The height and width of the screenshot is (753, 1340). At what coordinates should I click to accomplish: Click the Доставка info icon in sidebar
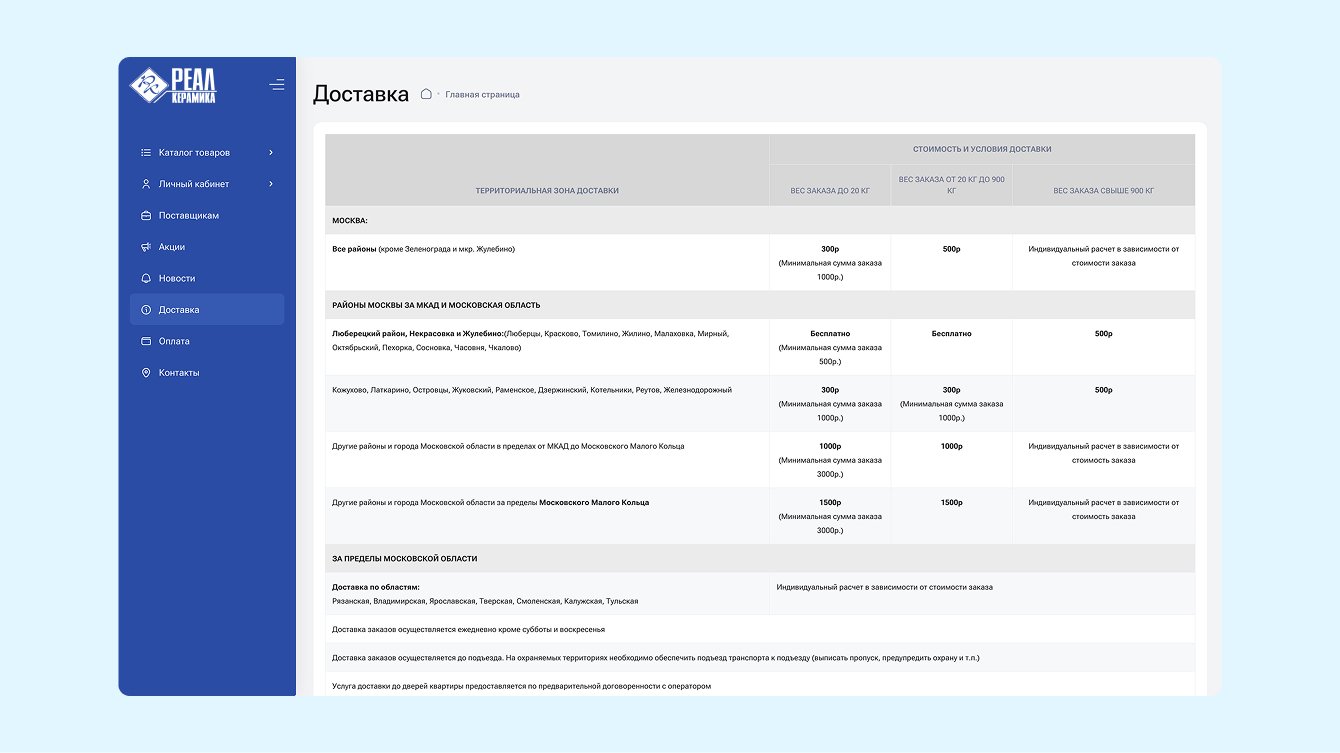click(146, 310)
